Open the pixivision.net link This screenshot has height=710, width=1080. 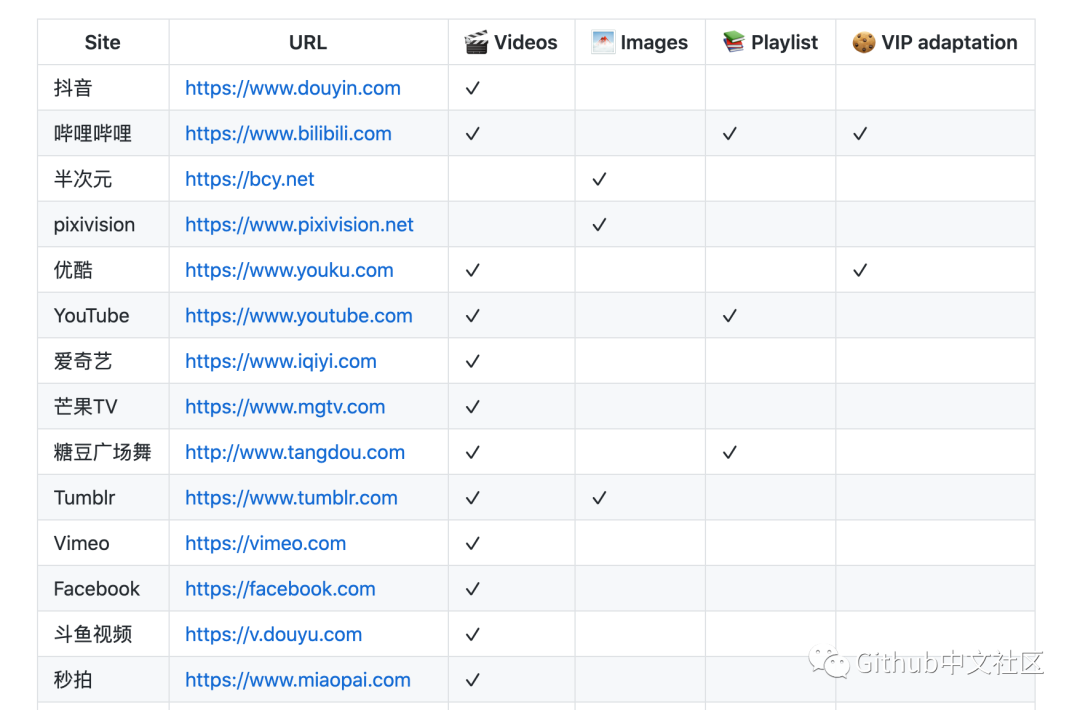pyautogui.click(x=299, y=225)
